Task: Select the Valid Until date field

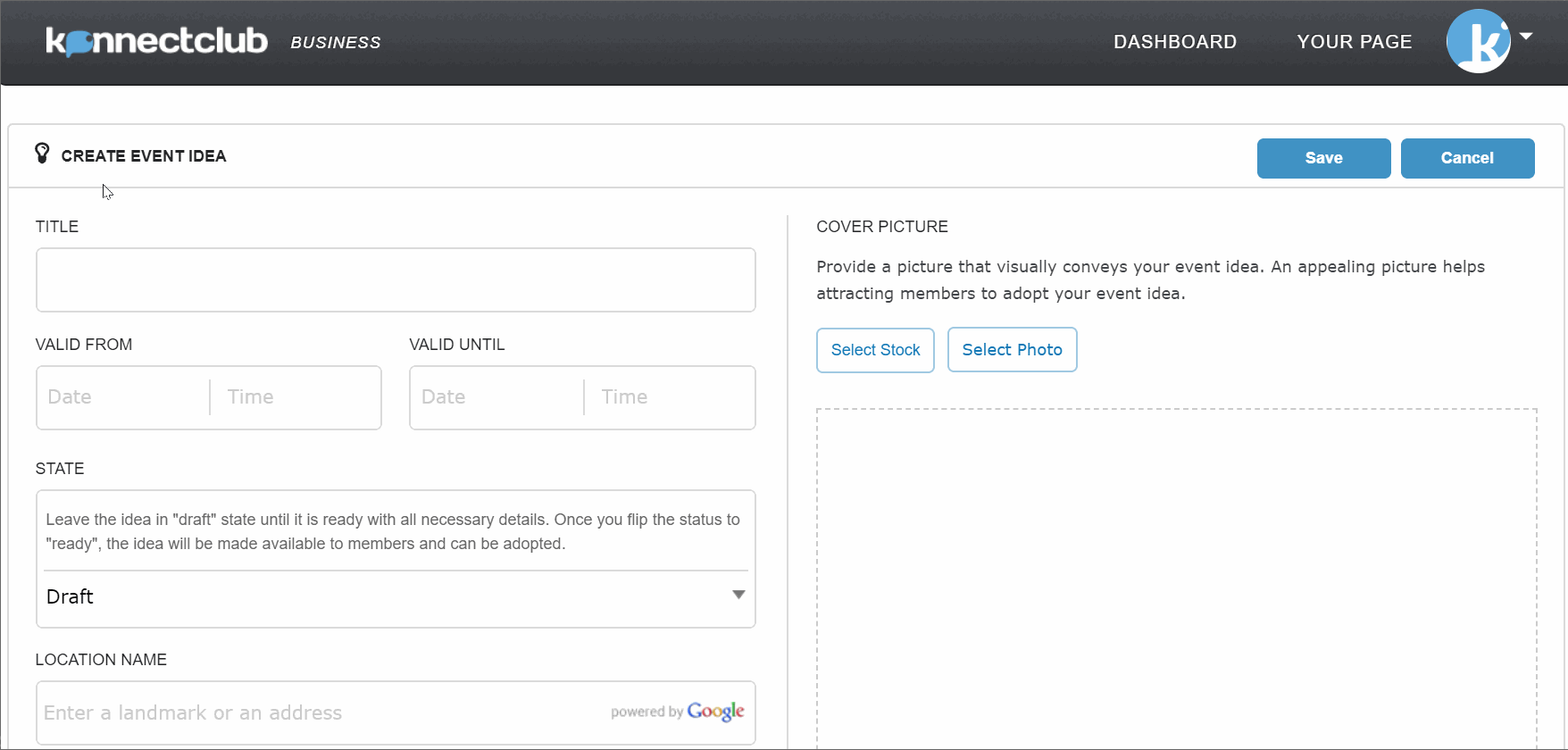Action: (x=496, y=397)
